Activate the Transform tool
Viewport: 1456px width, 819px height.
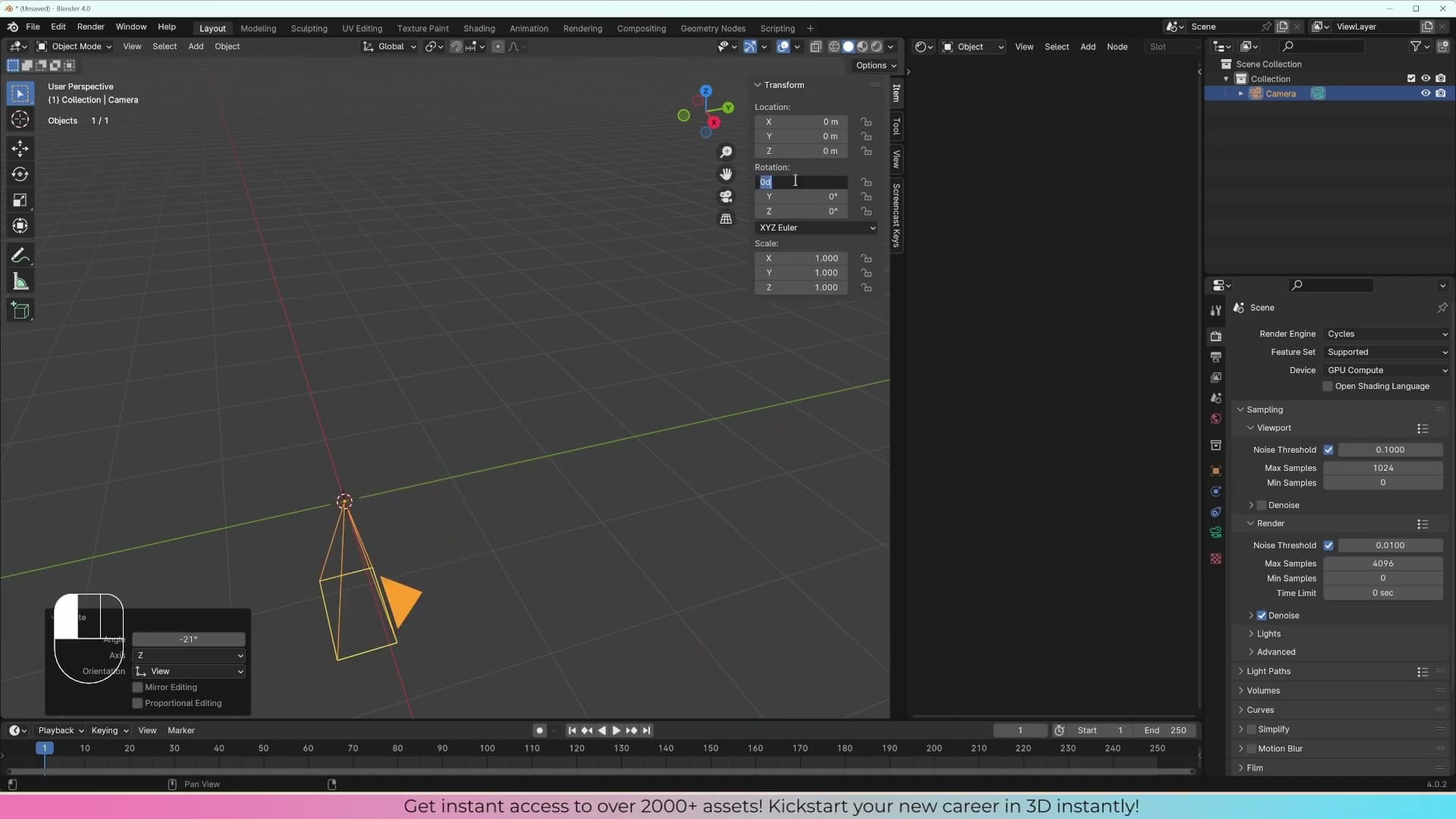point(20,226)
